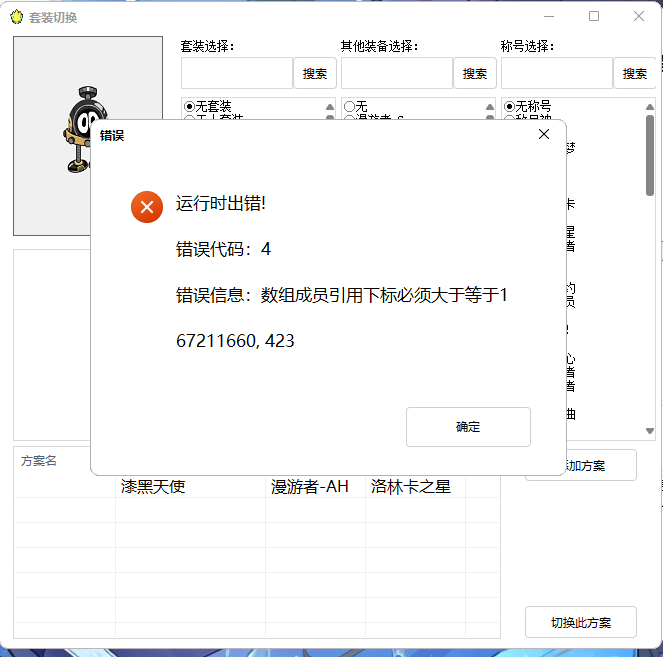The width and height of the screenshot is (663, 657).
Task: Click the 运行时出错! heading text
Action: click(x=221, y=203)
